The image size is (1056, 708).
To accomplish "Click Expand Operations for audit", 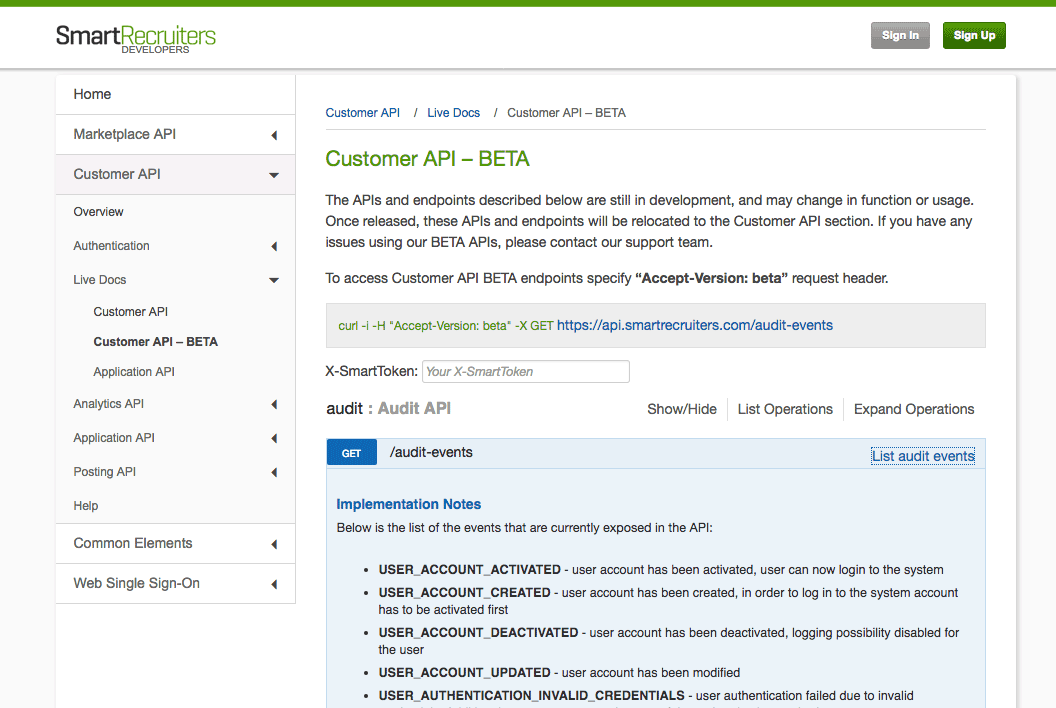I will pos(914,410).
